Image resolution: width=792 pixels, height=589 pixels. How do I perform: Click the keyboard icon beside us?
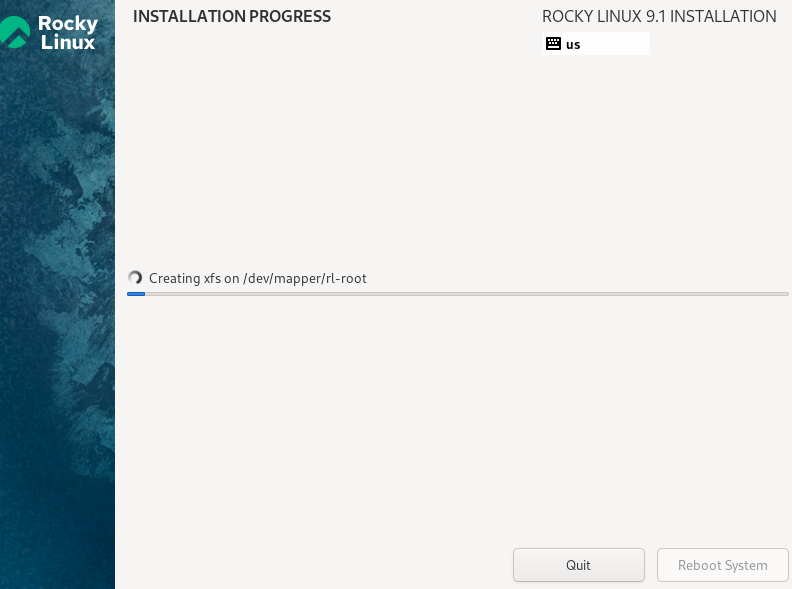point(553,44)
